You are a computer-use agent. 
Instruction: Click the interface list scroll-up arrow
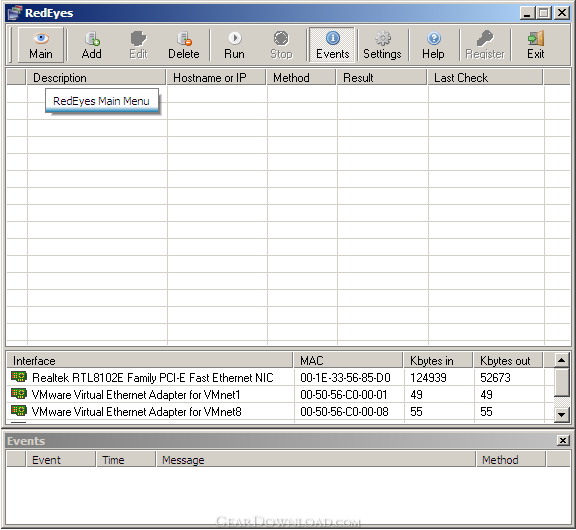pyautogui.click(x=561, y=360)
